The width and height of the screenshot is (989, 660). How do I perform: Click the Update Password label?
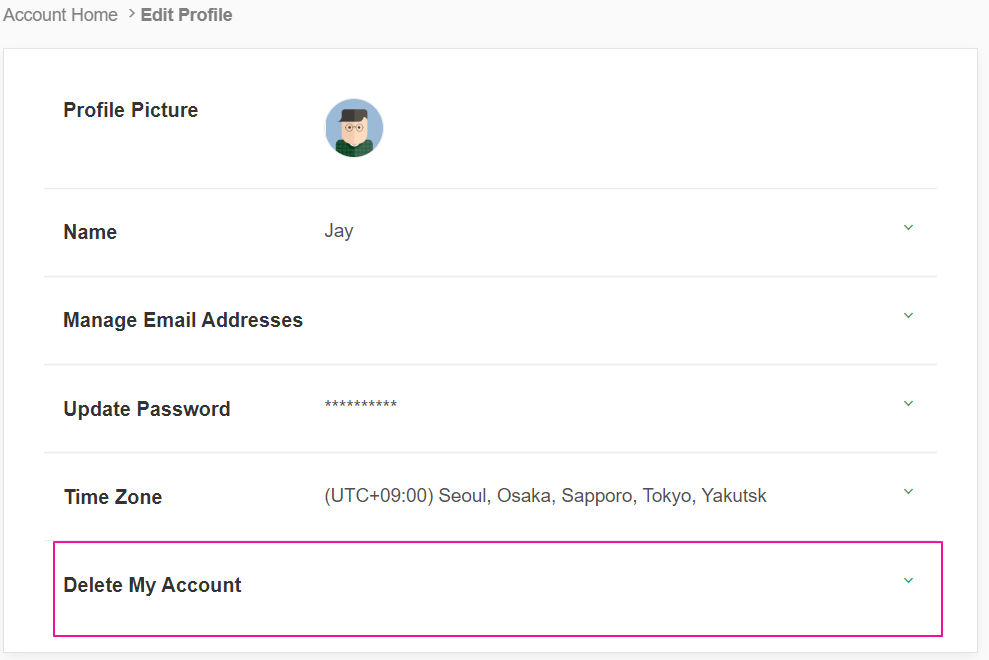click(147, 409)
